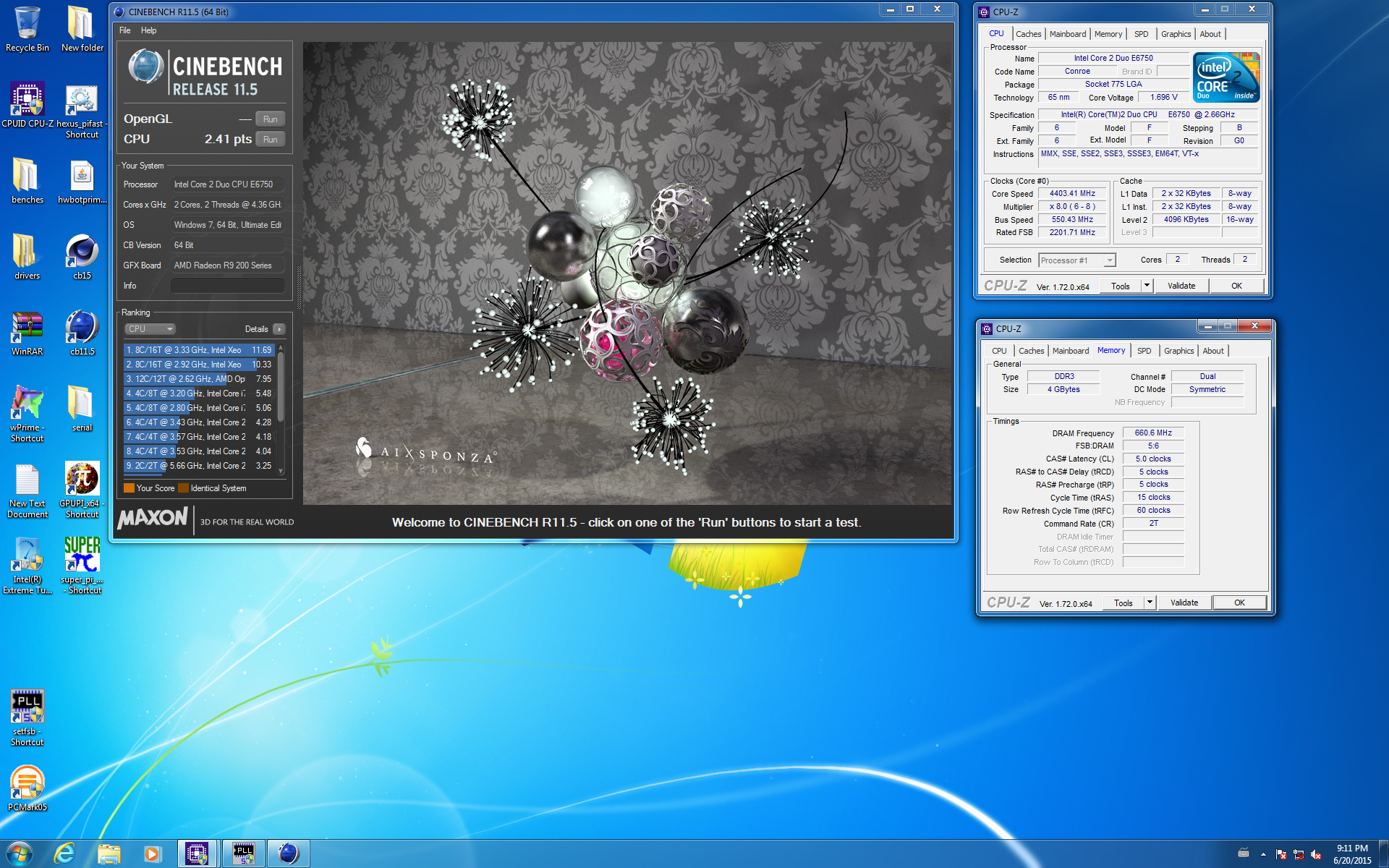Click Validate in top CPU-Z window
The image size is (1389, 868).
[x=1181, y=286]
